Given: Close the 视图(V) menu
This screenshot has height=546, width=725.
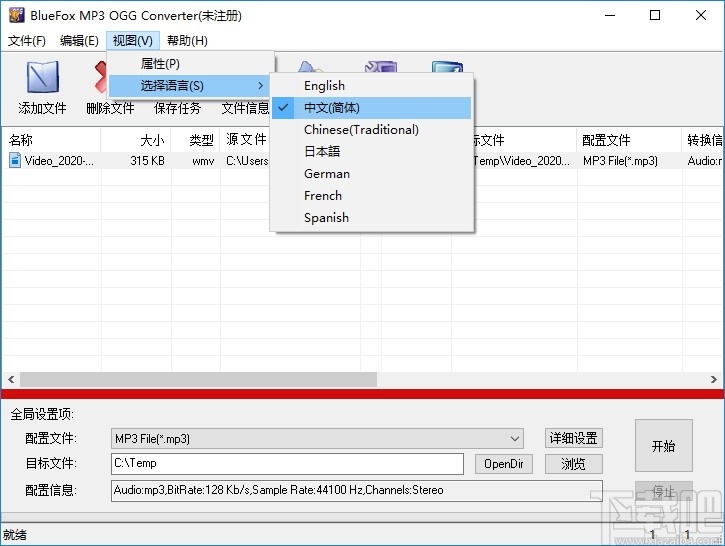Looking at the screenshot, I should (133, 41).
